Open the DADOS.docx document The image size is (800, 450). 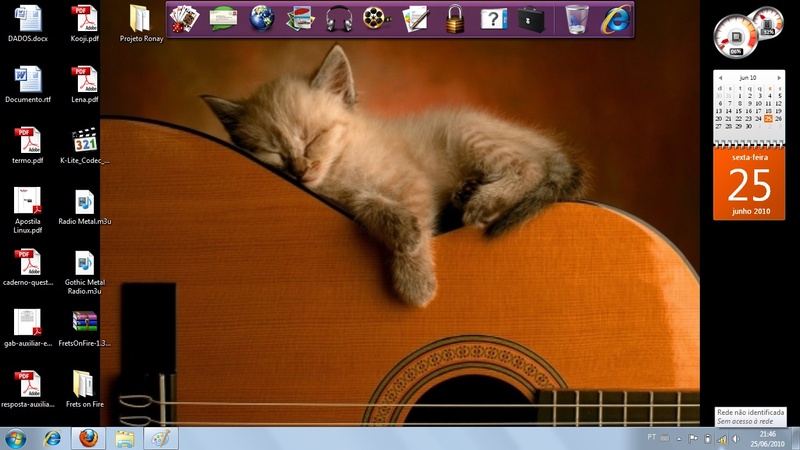pos(28,23)
